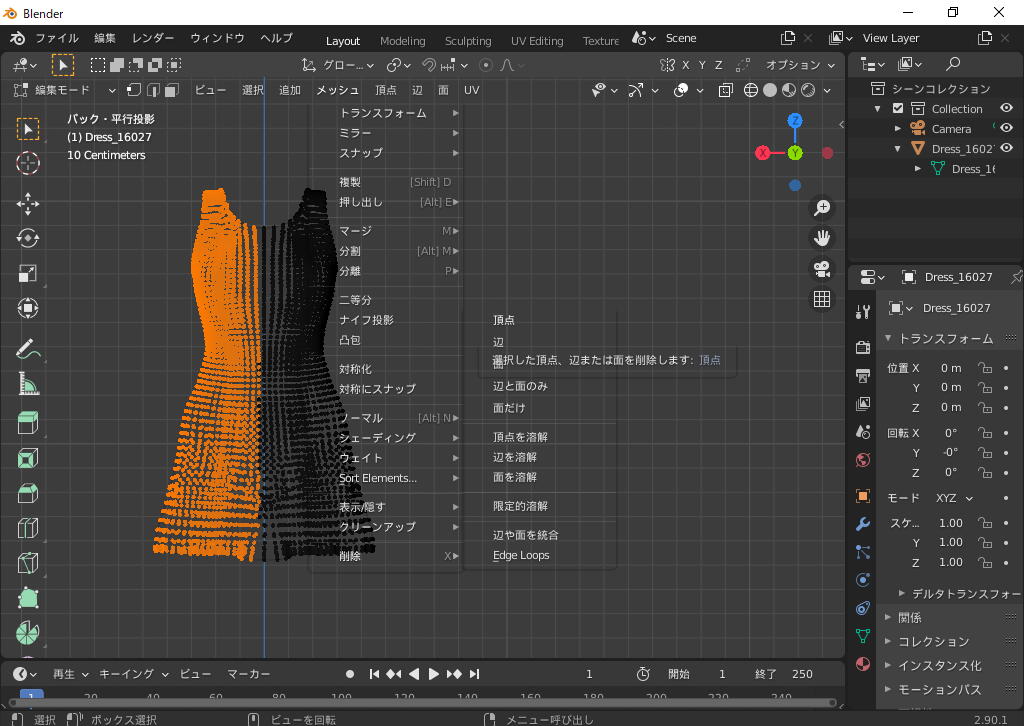The height and width of the screenshot is (726, 1024).
Task: Choose 頂点を溶解 from the delete menu
Action: (520, 436)
